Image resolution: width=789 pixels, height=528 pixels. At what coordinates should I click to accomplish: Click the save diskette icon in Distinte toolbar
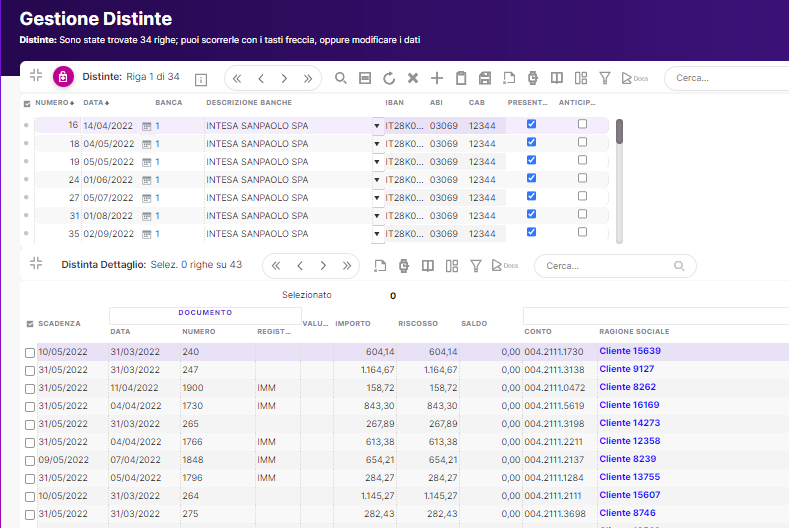(485, 78)
